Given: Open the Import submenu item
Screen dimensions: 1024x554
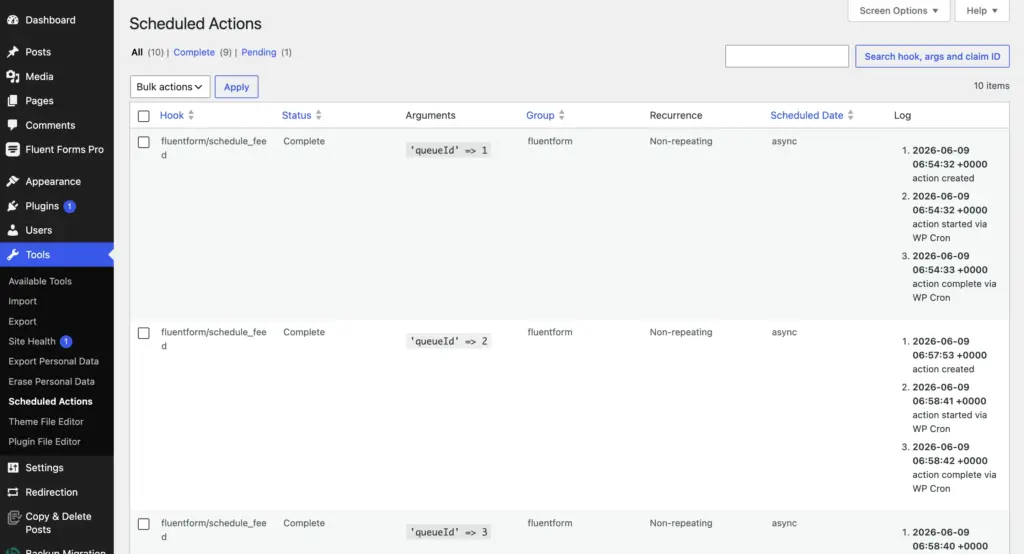Looking at the screenshot, I should pyautogui.click(x=22, y=301).
